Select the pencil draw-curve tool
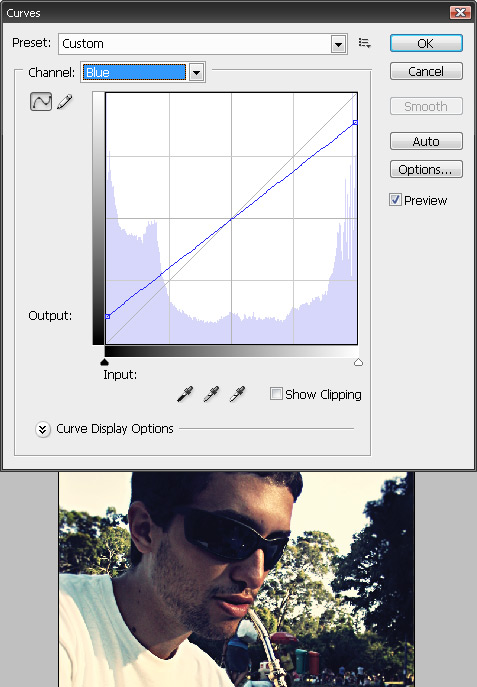Viewport: 477px width, 687px height. (x=65, y=102)
